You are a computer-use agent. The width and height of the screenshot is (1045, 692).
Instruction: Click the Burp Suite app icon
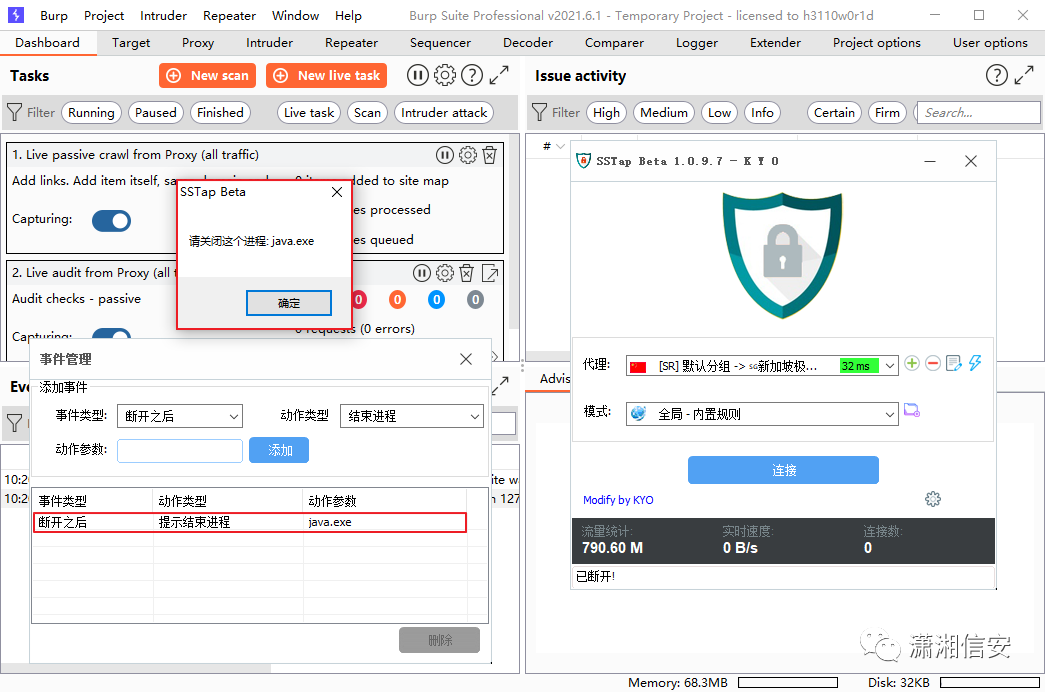pos(15,15)
